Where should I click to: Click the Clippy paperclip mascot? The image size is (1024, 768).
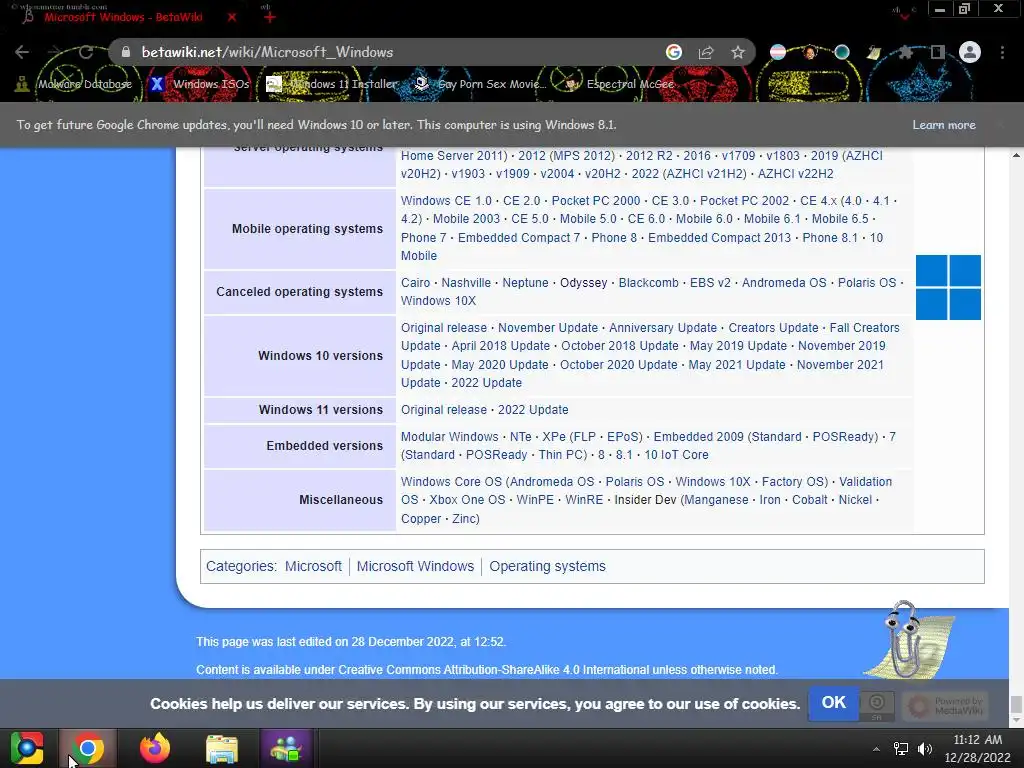click(x=906, y=640)
